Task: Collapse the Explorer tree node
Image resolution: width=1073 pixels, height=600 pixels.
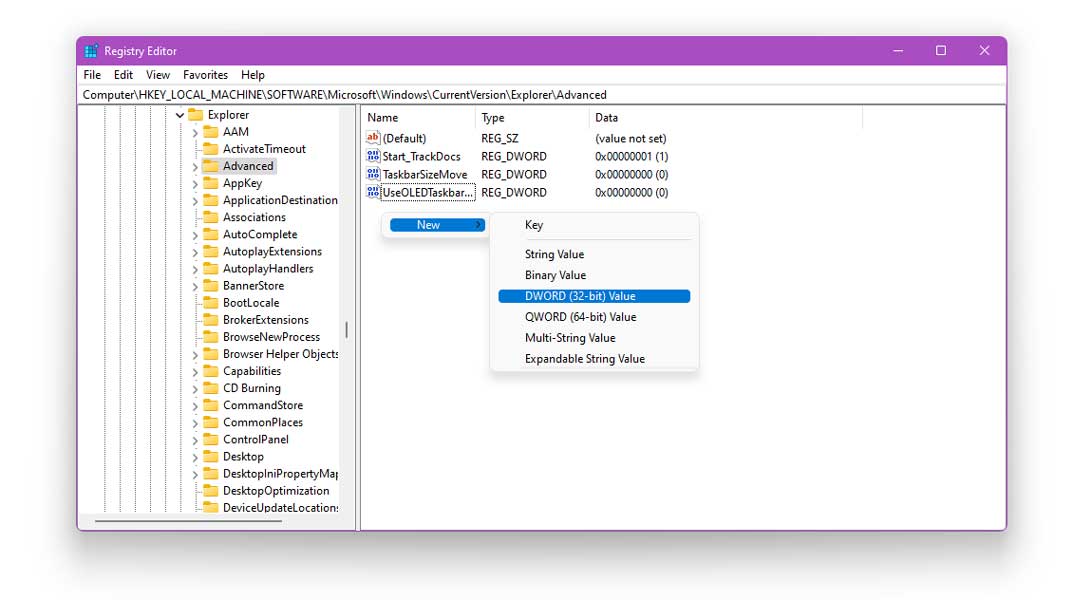Action: 181,114
